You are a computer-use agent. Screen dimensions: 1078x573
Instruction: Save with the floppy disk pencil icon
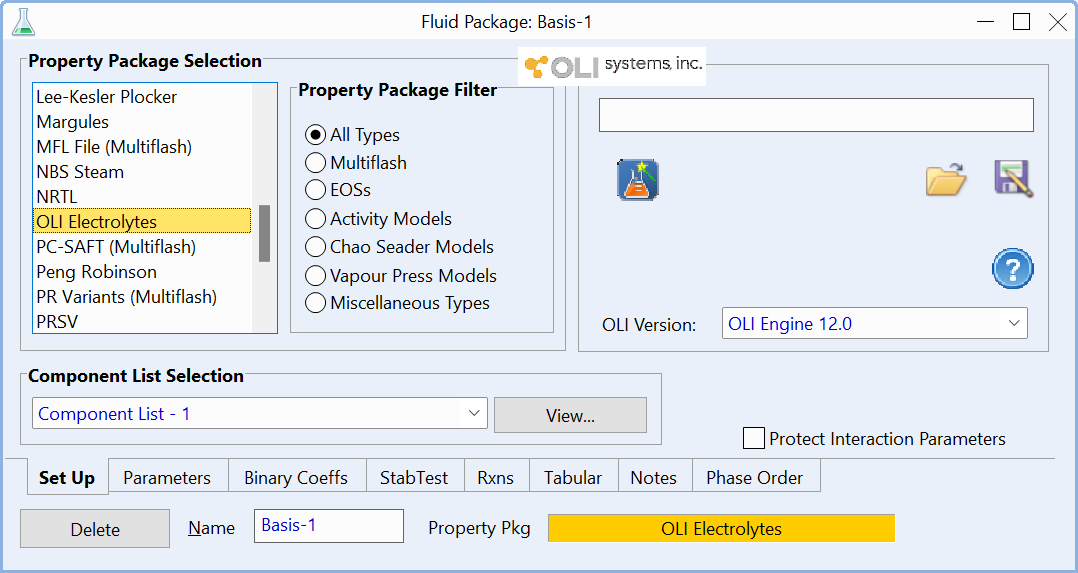[1013, 179]
